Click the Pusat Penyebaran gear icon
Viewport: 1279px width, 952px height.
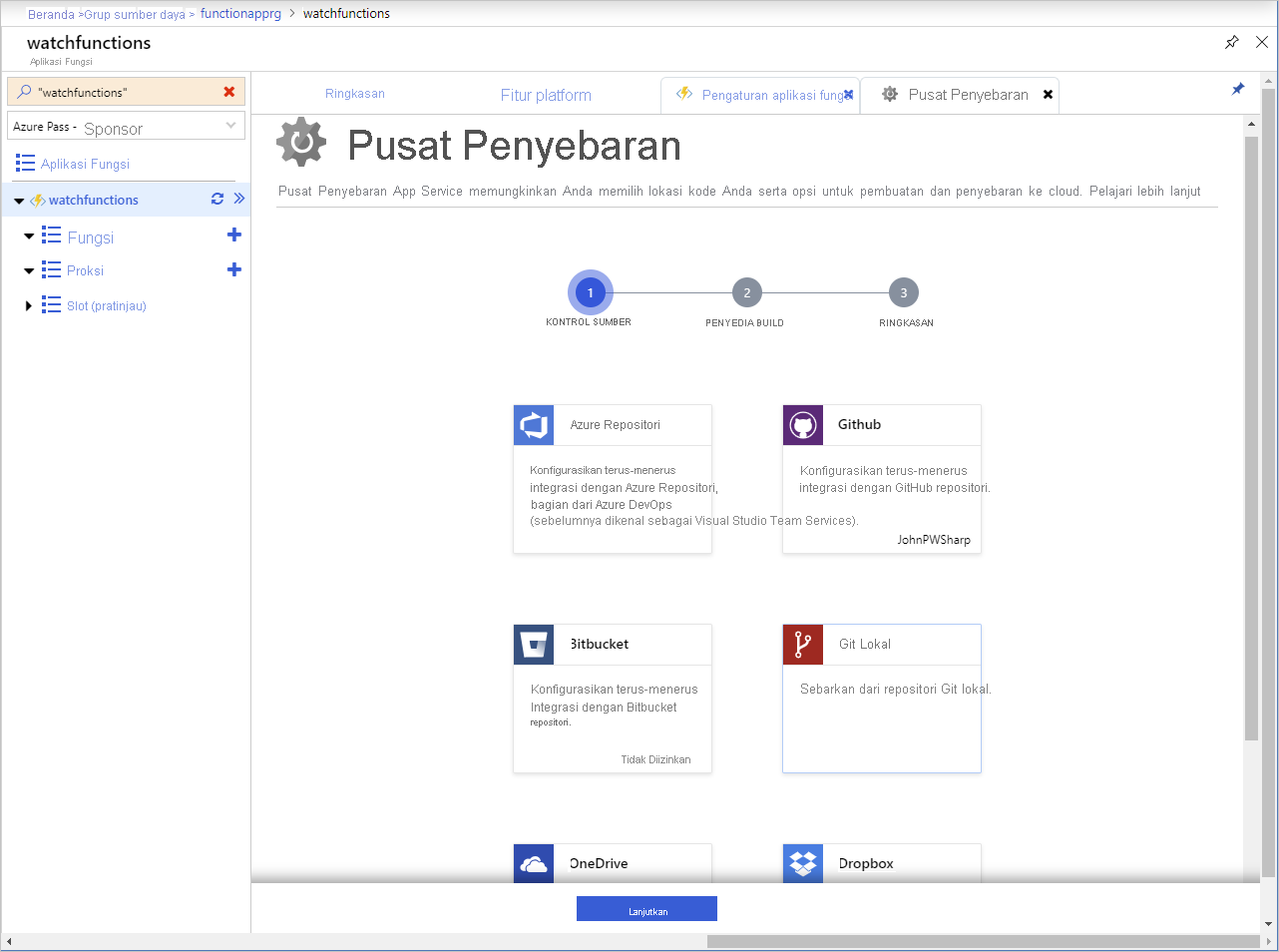point(301,142)
